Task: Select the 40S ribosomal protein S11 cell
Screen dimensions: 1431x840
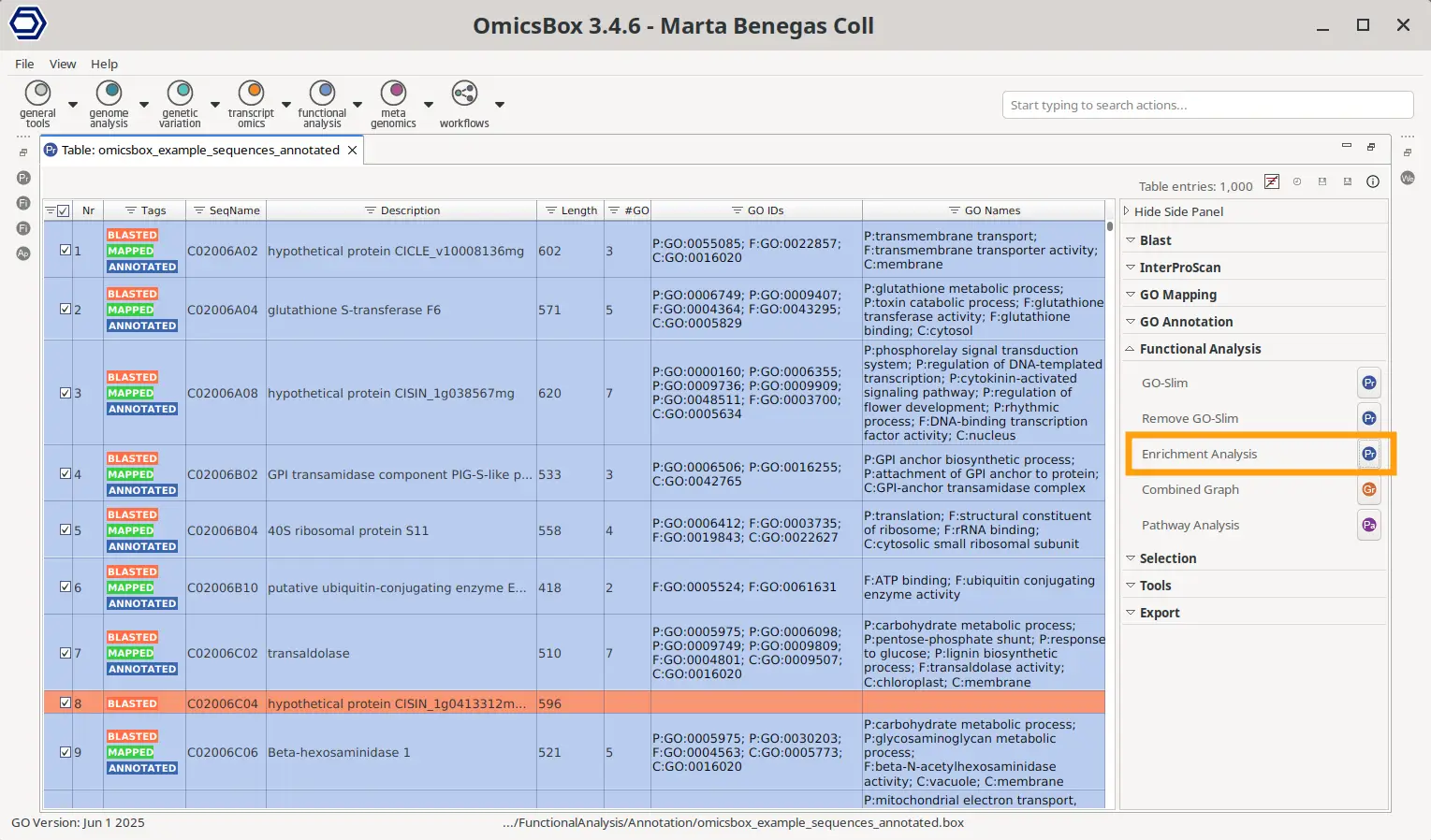Action: [402, 529]
